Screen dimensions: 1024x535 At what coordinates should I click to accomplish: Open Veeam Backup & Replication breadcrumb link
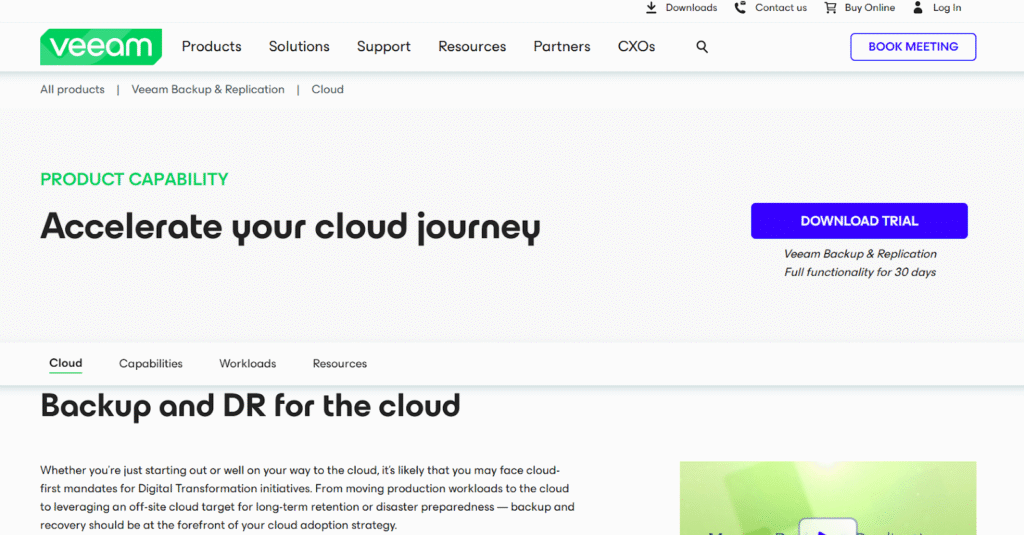(x=208, y=90)
